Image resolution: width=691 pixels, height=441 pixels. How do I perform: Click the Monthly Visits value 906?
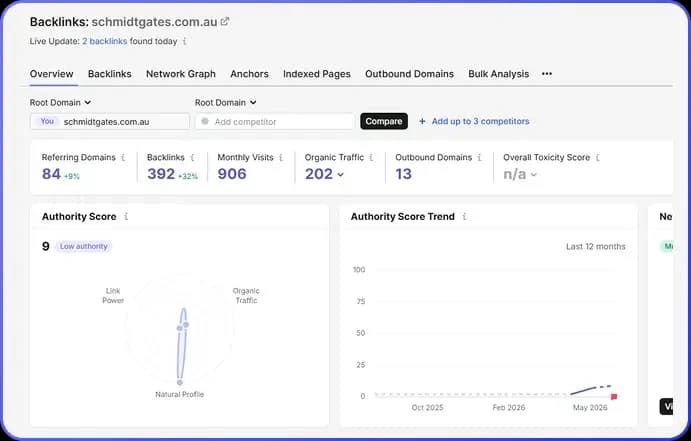click(x=232, y=174)
